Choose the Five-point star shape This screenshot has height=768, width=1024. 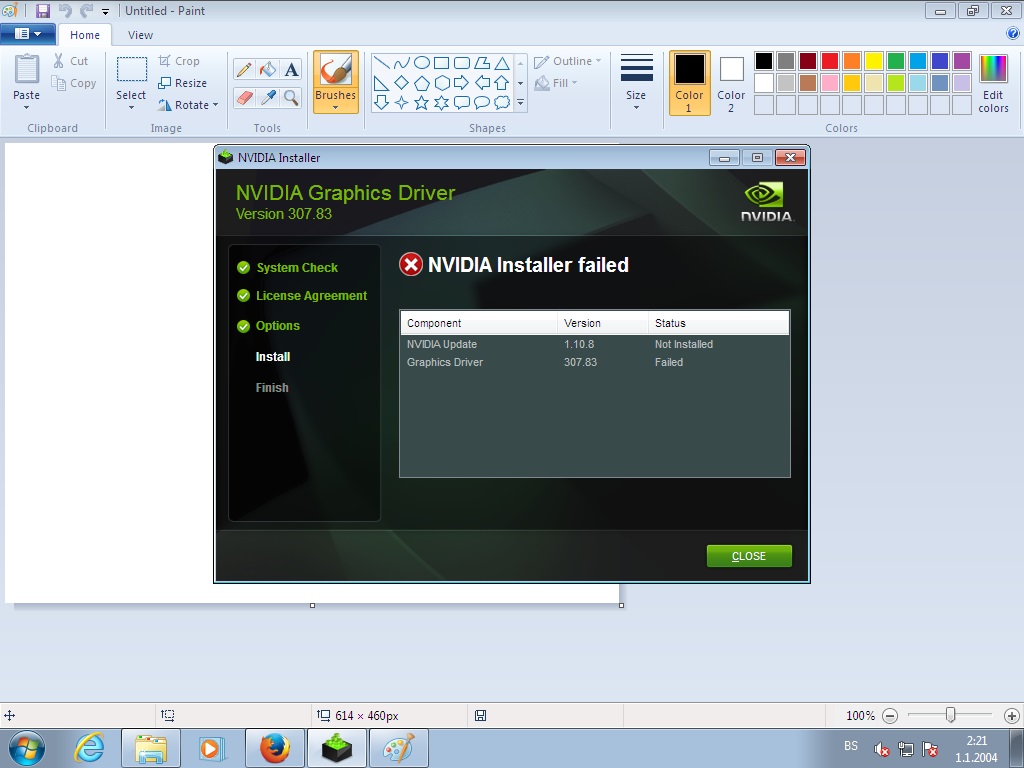(422, 103)
